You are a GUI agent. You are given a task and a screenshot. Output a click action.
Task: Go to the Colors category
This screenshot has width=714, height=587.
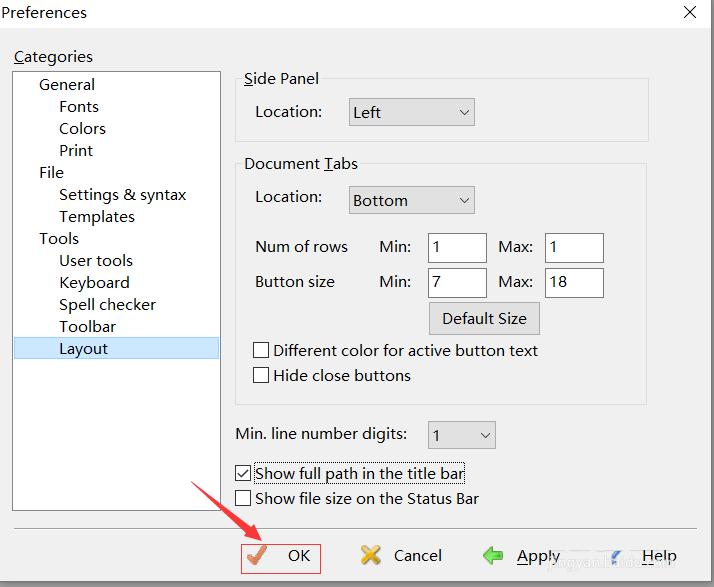pos(82,129)
